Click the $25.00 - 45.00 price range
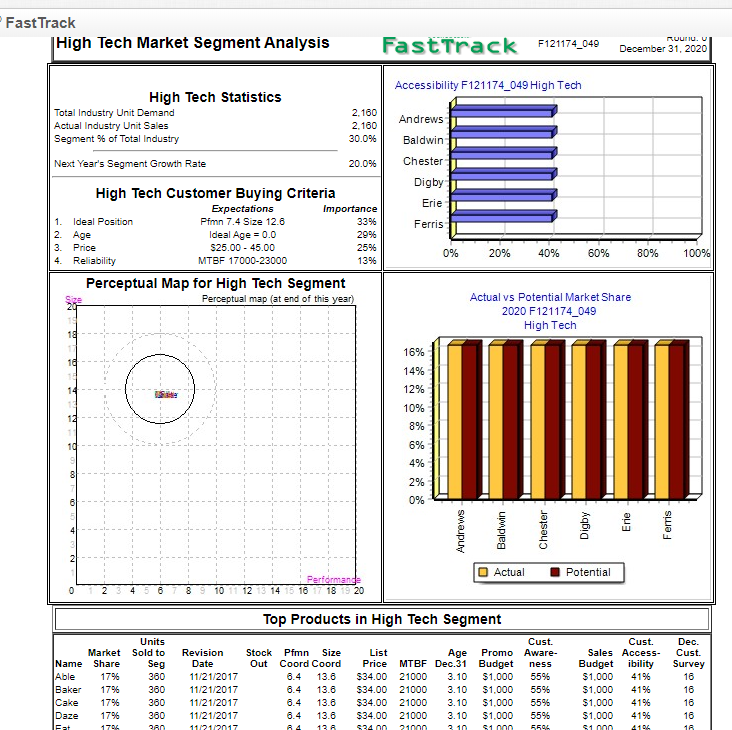Image resolution: width=732 pixels, height=730 pixels. tap(242, 248)
